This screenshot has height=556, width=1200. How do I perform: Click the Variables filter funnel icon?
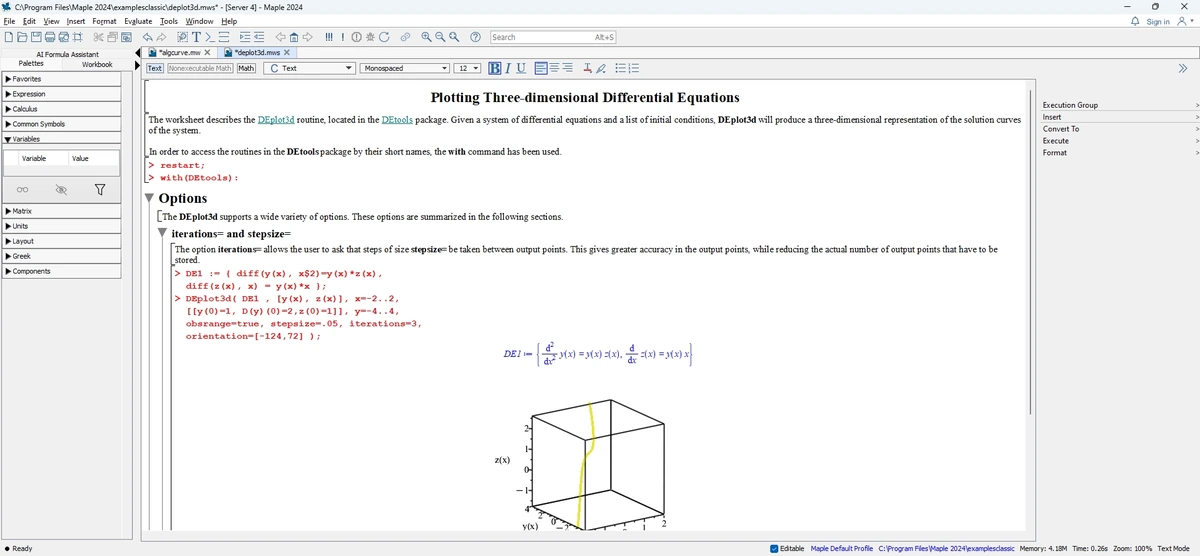click(x=100, y=190)
